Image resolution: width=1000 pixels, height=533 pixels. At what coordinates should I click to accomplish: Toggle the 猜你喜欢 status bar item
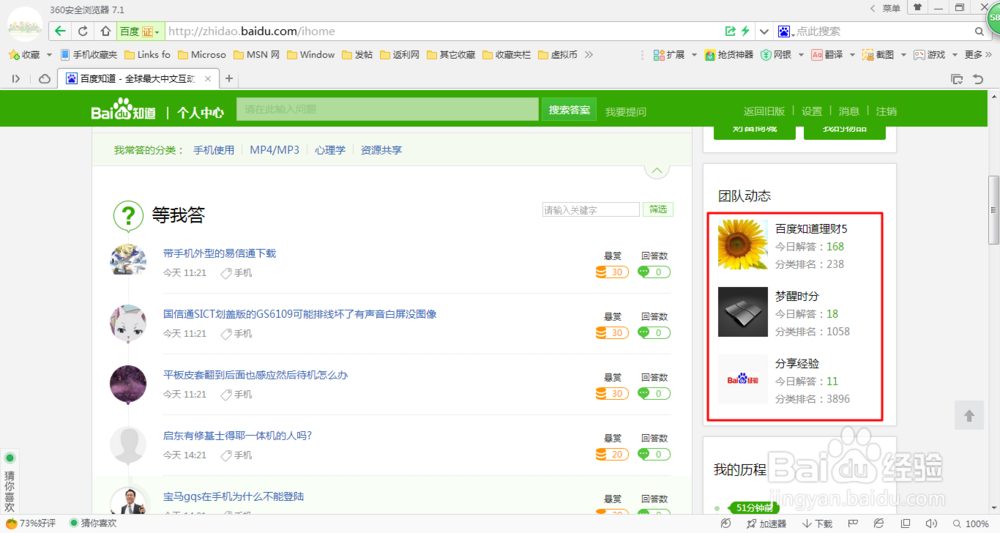[92, 523]
